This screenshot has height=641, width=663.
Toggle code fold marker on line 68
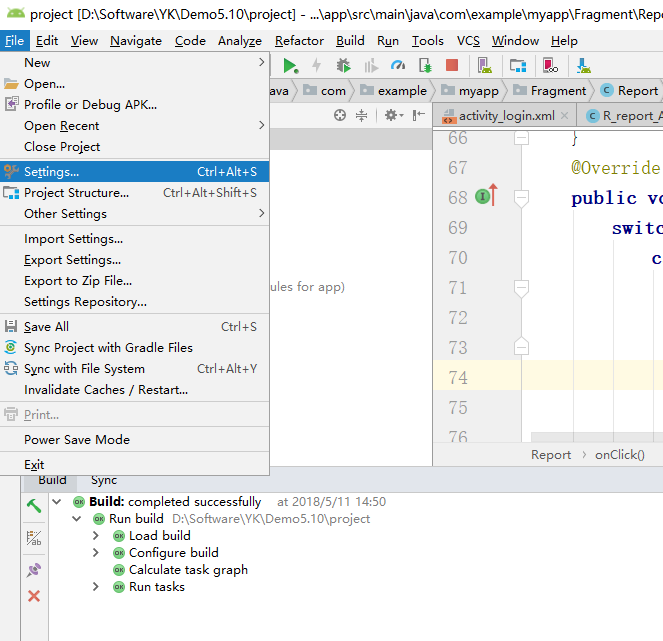(521, 198)
